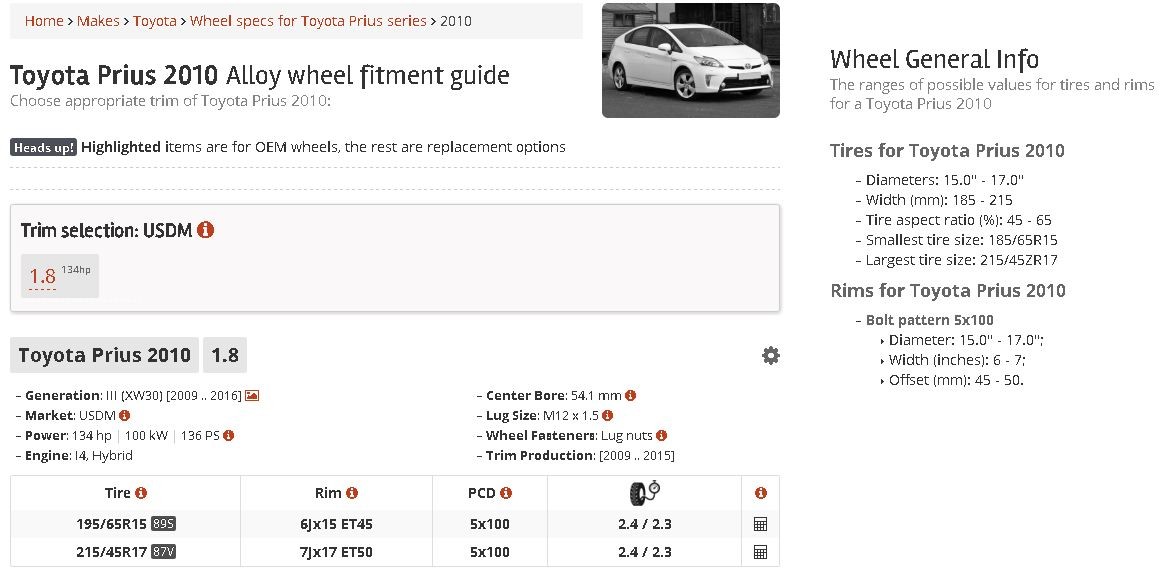Click the Toyota Prius 2010 heading badge
Screen dimensions: 1171x582
(105, 355)
